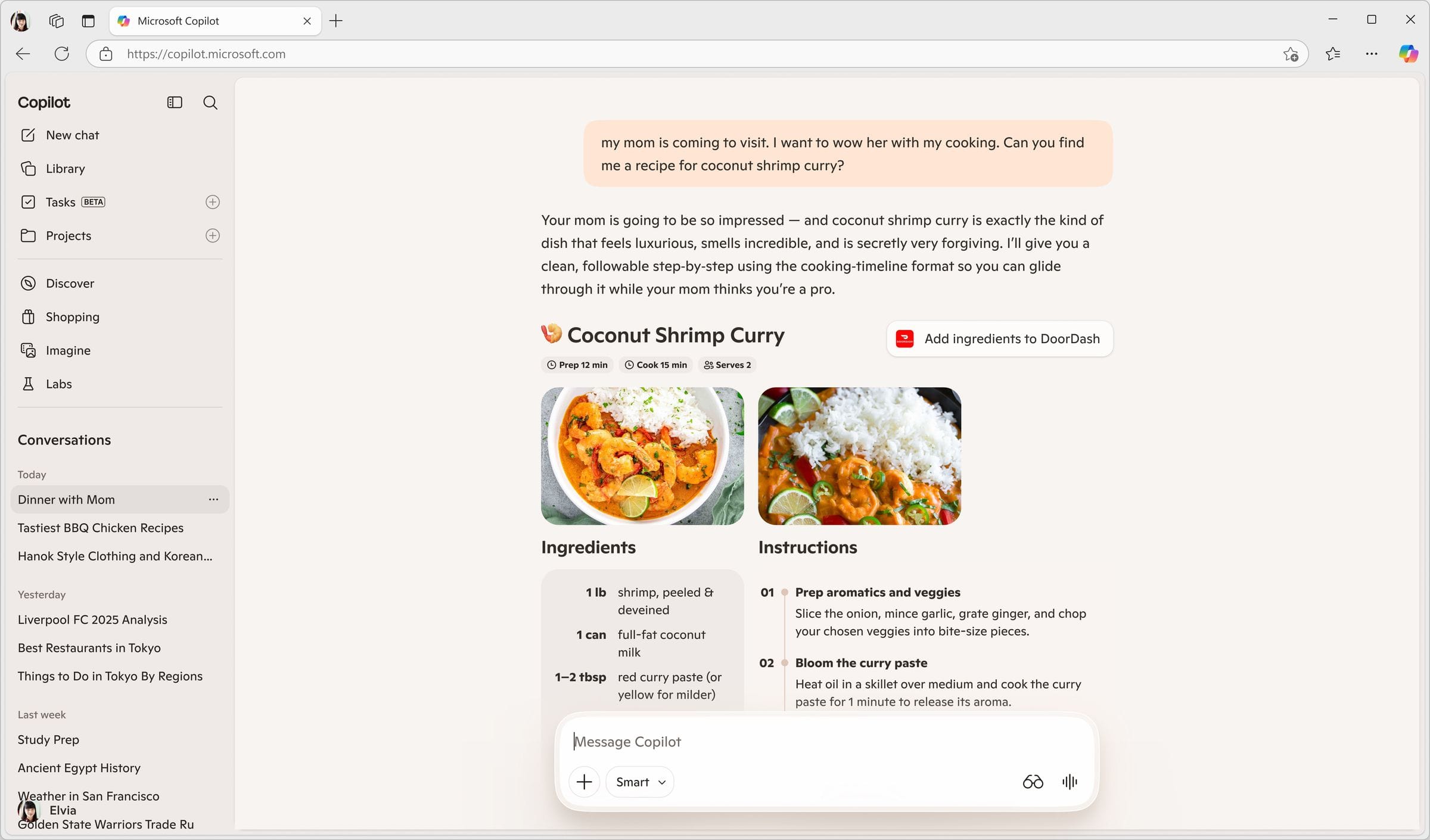The width and height of the screenshot is (1430, 840).
Task: Click the user's coconut shrimp curry message
Action: (x=848, y=154)
